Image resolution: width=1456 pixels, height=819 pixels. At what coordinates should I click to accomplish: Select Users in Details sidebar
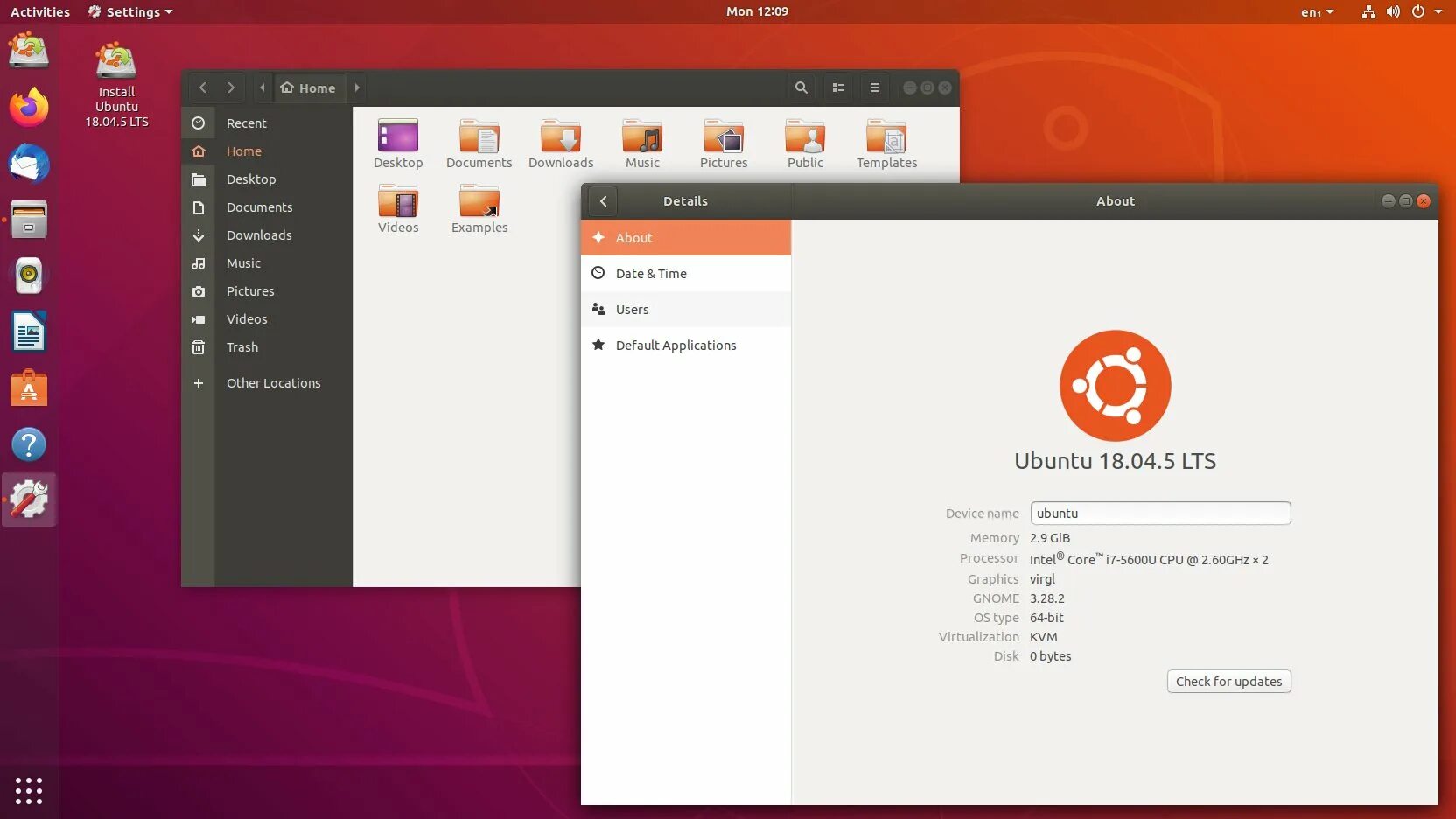click(x=686, y=310)
